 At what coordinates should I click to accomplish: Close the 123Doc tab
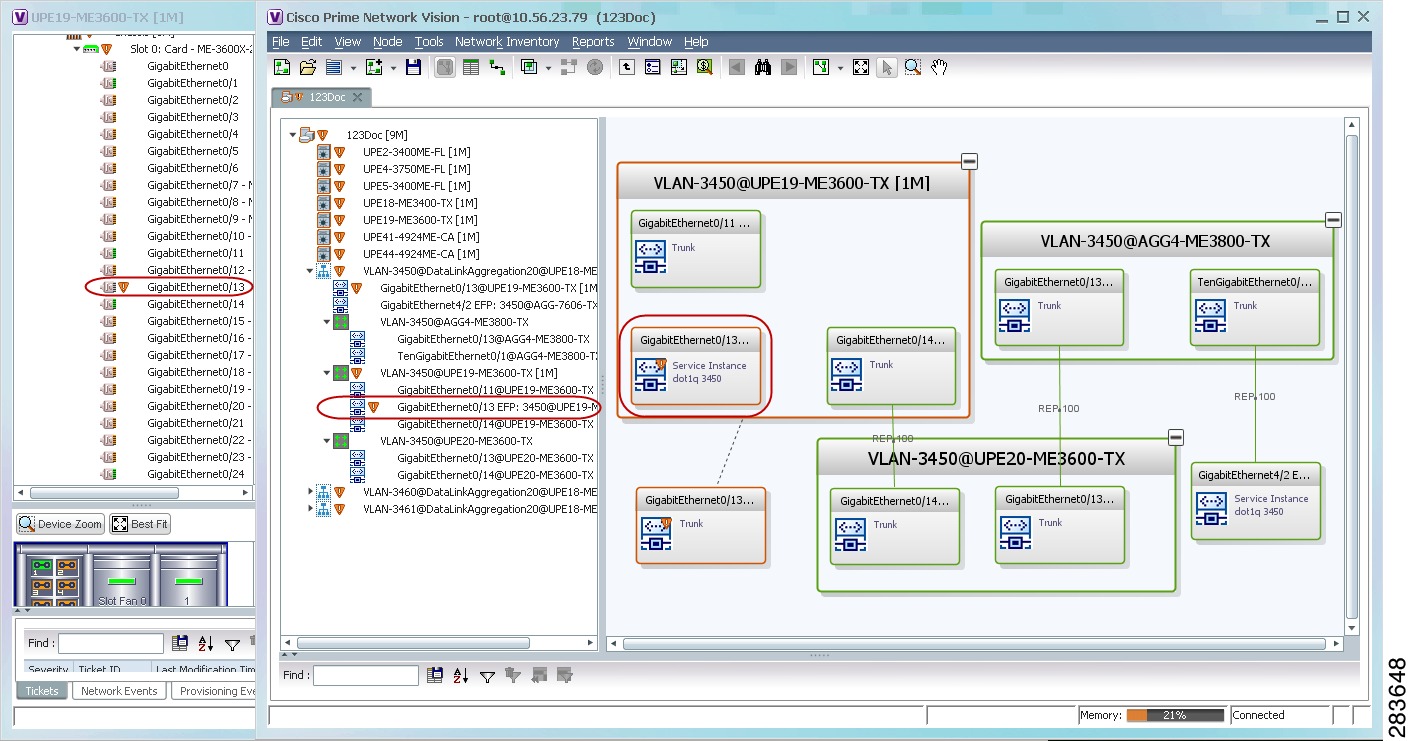click(x=357, y=97)
